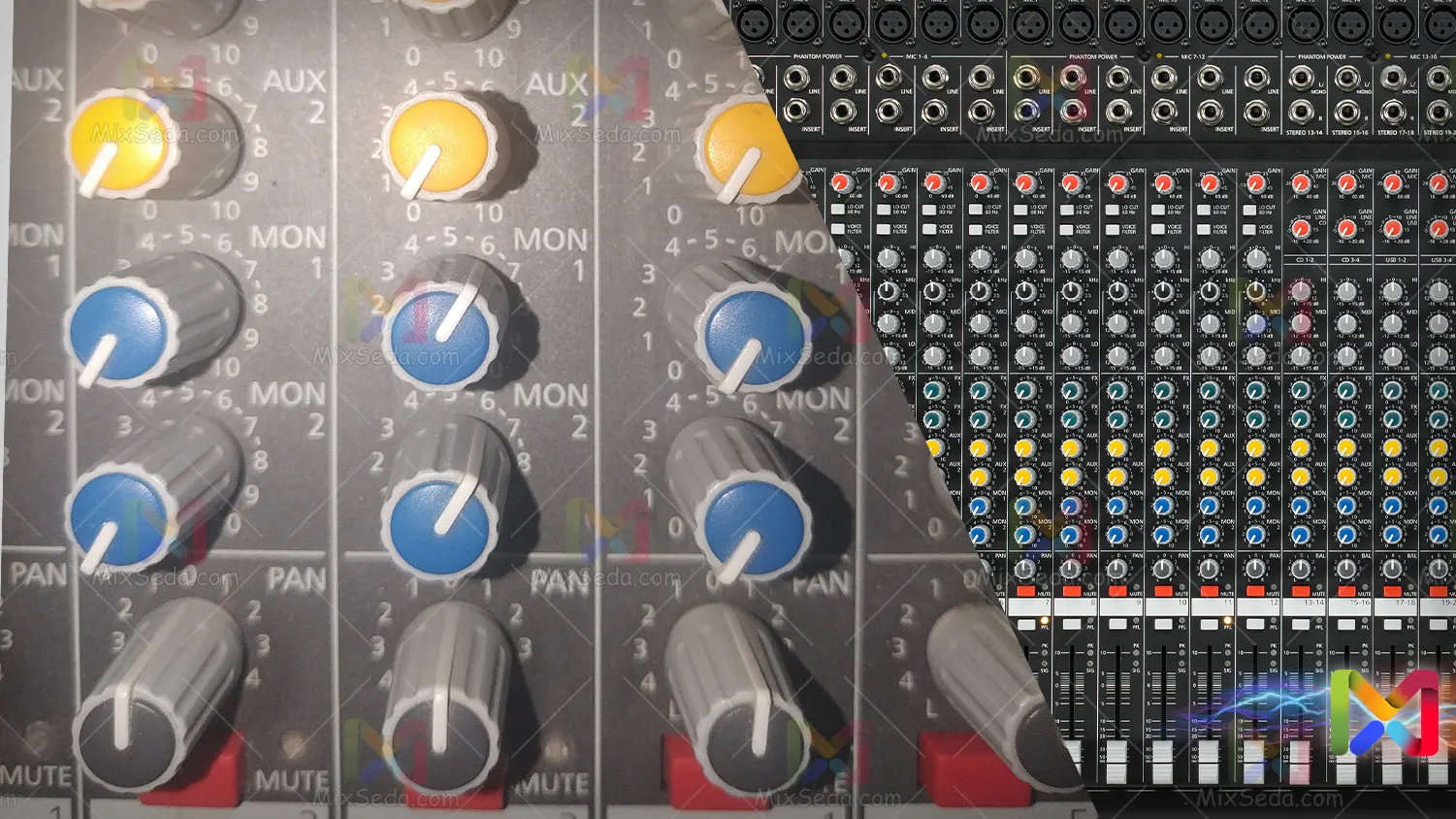Click the L/MONO input jack for STEREO 13-14
Image resolution: width=1456 pixels, height=819 pixels.
pos(1302,80)
